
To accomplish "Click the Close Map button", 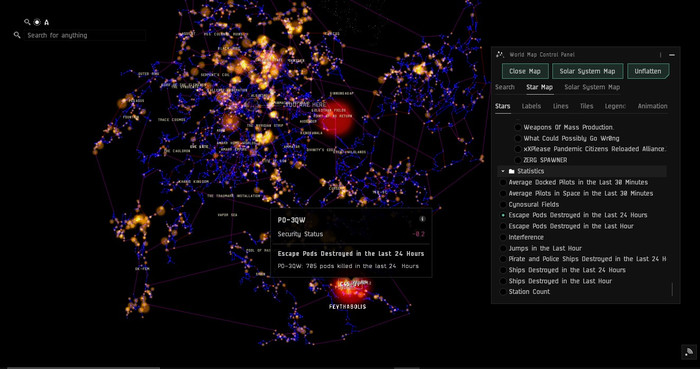I will click(x=525, y=71).
